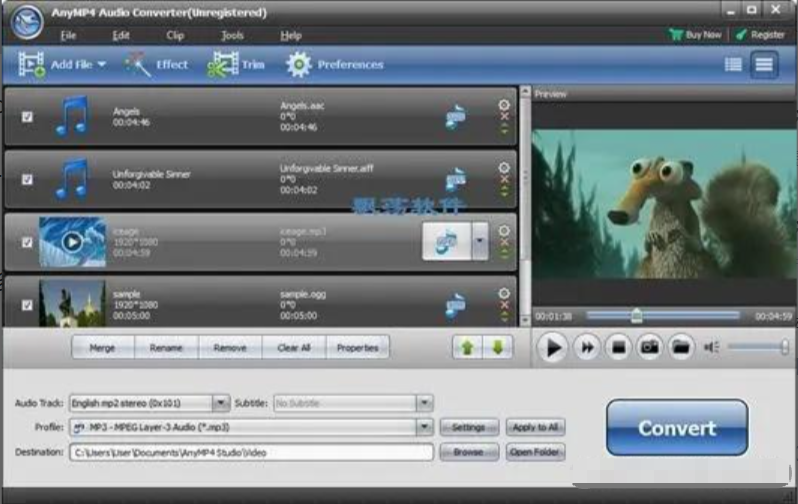Click the Buy Now cart icon

coord(676,35)
